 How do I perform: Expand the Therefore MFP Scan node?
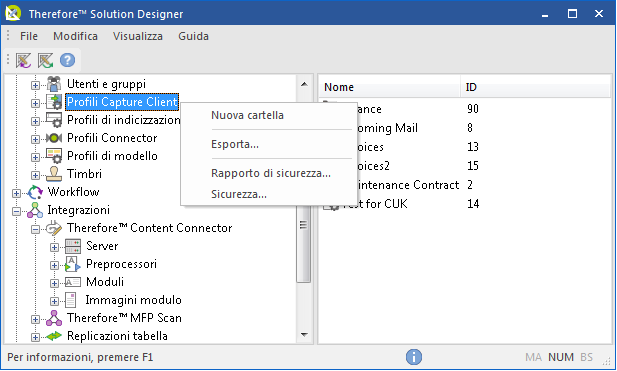[35, 319]
